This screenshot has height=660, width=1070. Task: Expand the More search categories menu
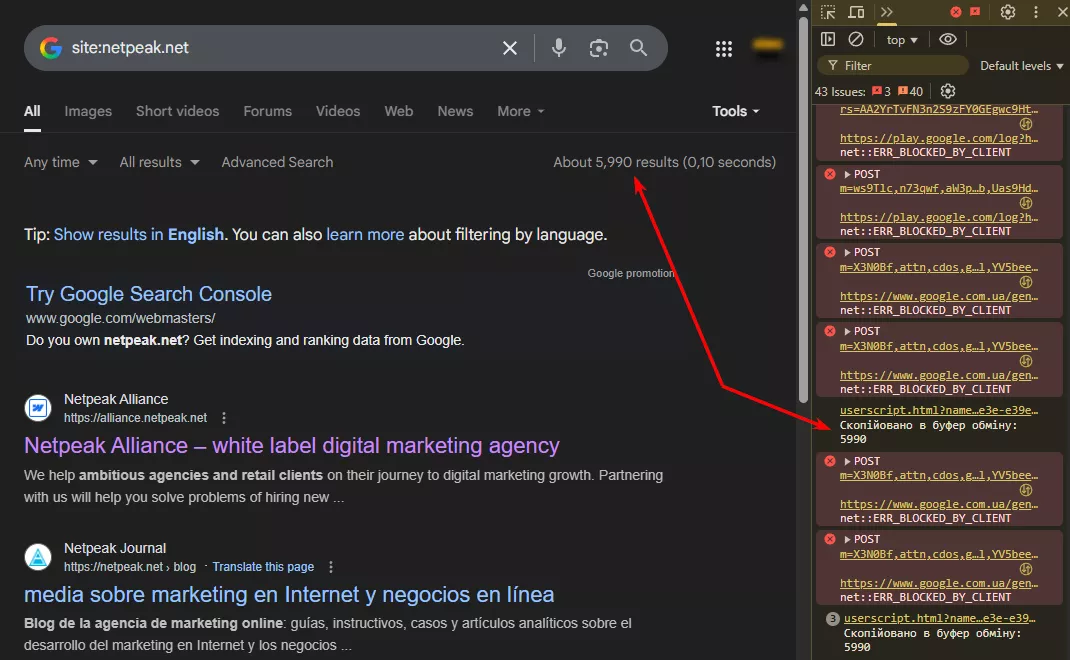tap(521, 111)
